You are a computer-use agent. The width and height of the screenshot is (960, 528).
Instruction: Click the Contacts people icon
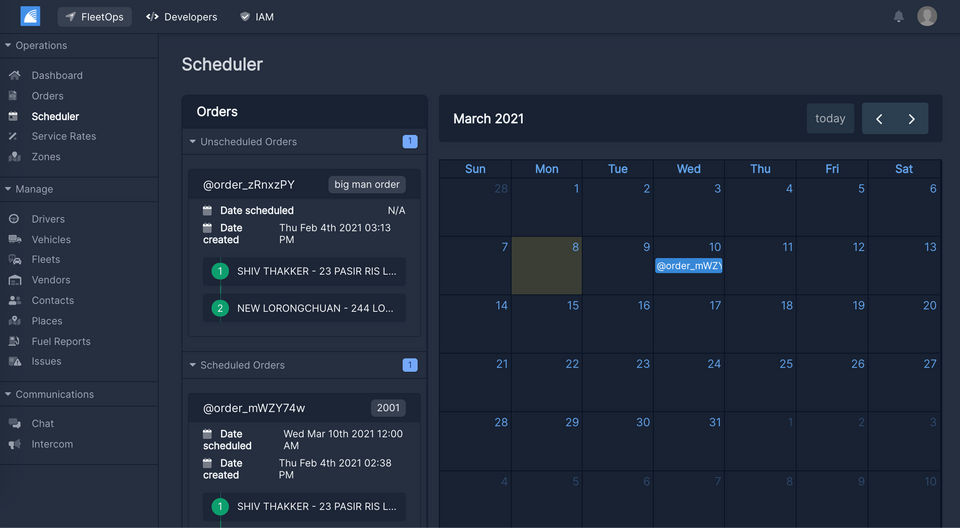tap(15, 300)
